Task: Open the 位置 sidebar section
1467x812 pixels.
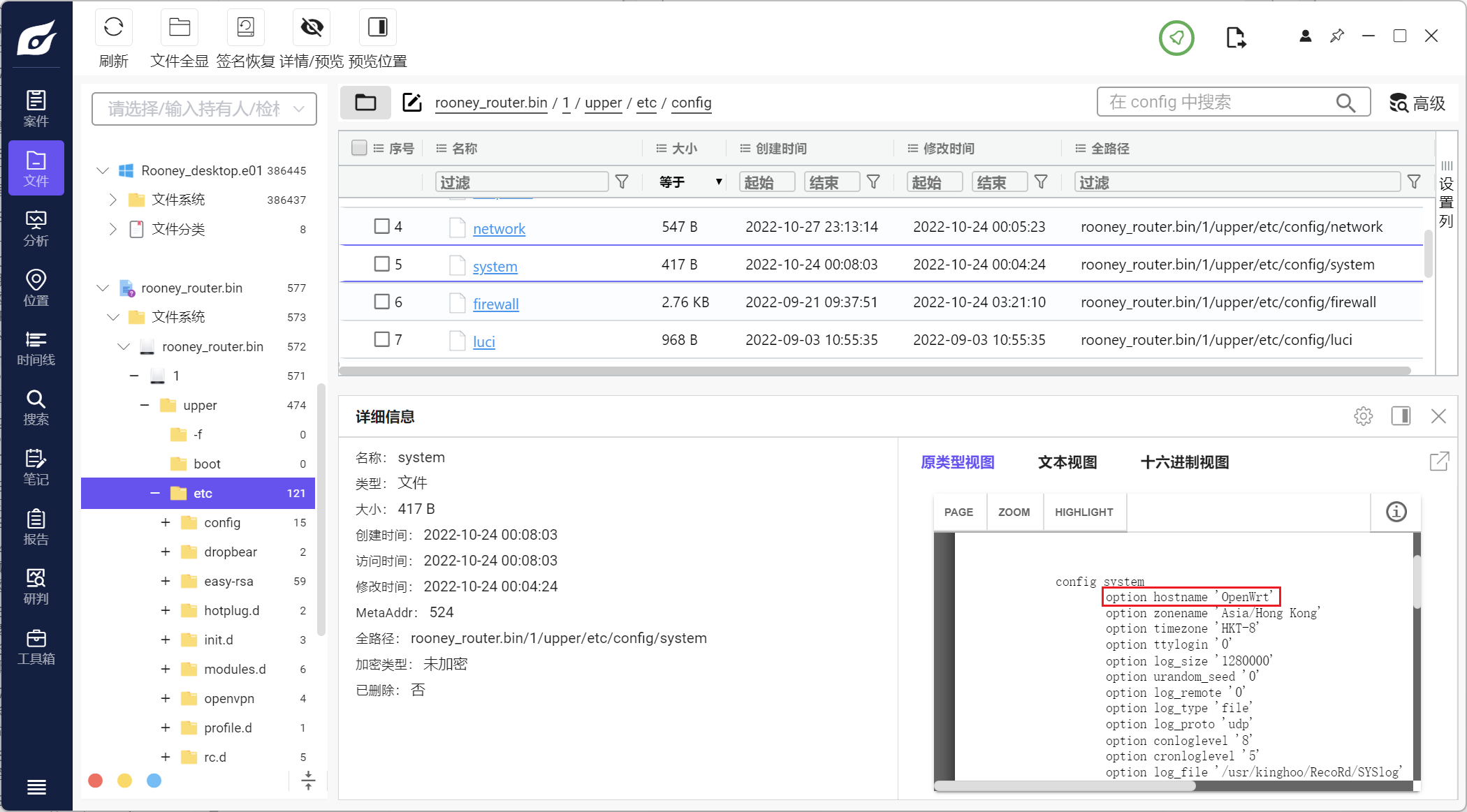Action: coord(36,288)
